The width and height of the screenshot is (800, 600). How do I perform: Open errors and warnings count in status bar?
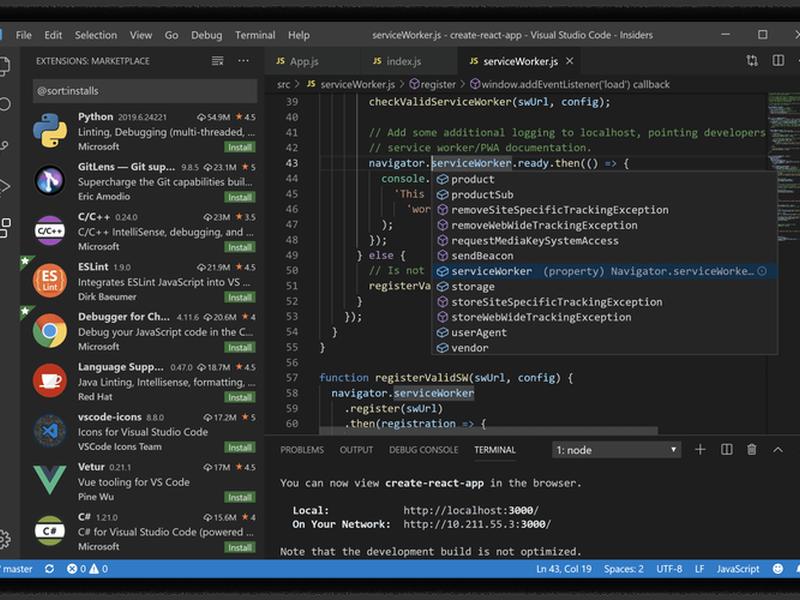87,568
